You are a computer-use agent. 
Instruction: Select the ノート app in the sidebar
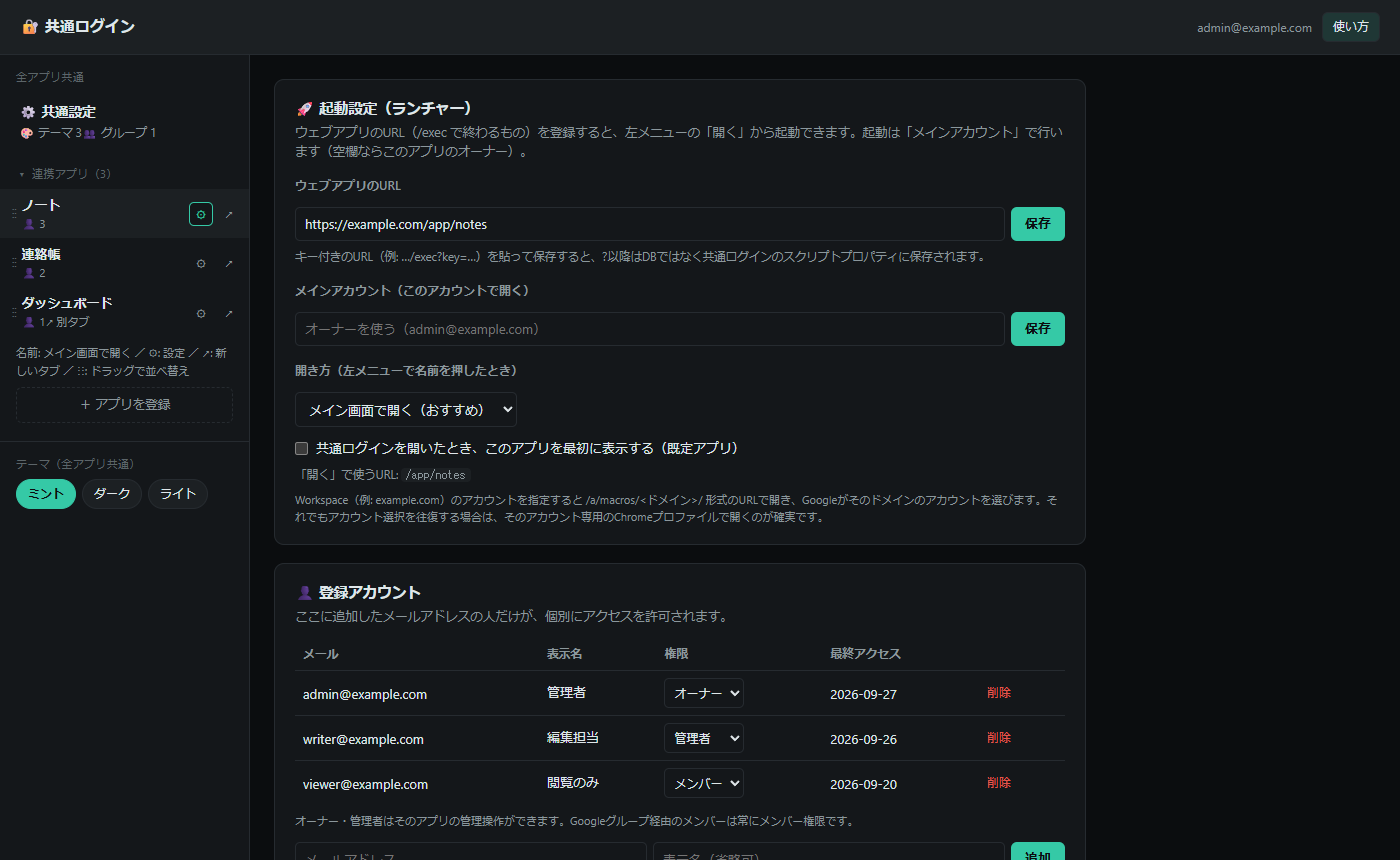click(42, 205)
